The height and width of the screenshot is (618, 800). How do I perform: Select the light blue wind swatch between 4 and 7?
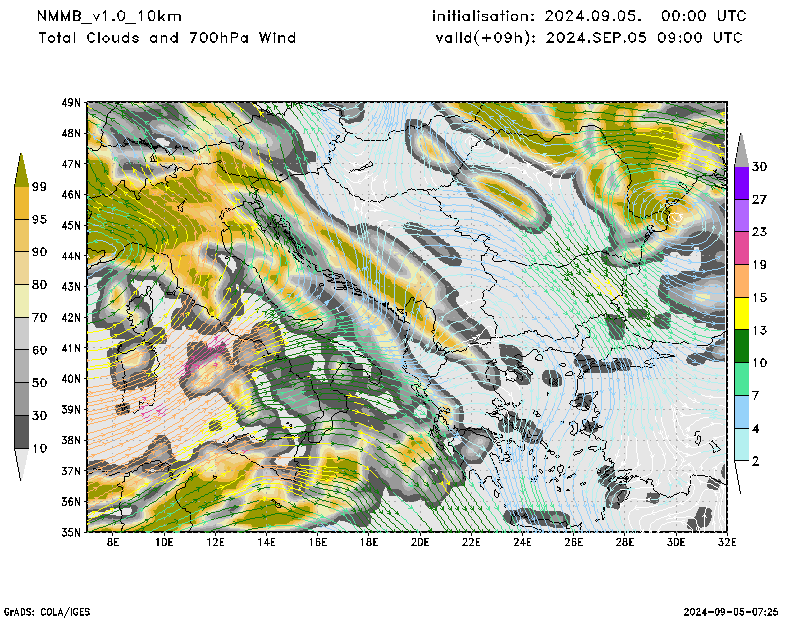(741, 412)
